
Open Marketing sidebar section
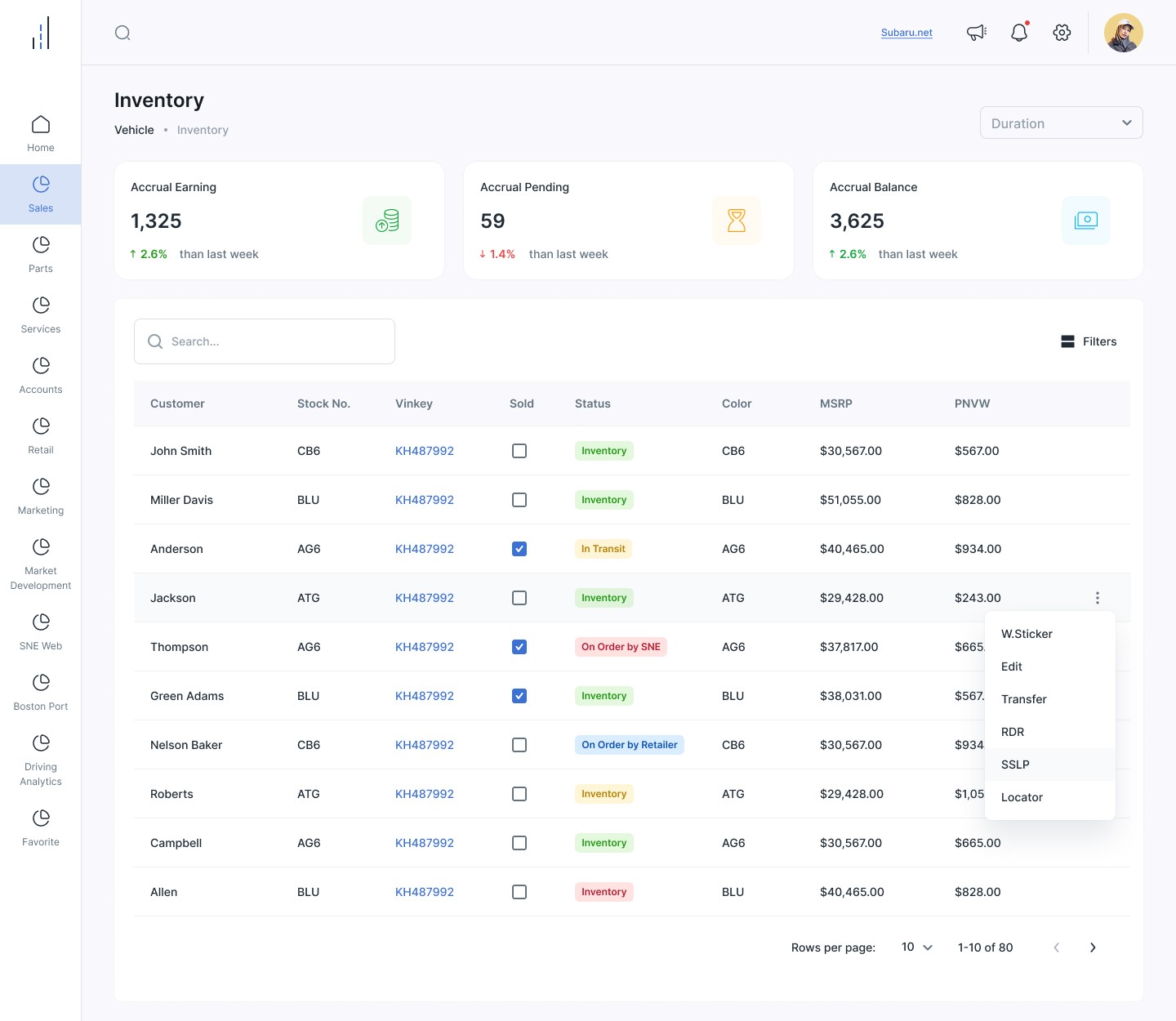pyautogui.click(x=41, y=497)
